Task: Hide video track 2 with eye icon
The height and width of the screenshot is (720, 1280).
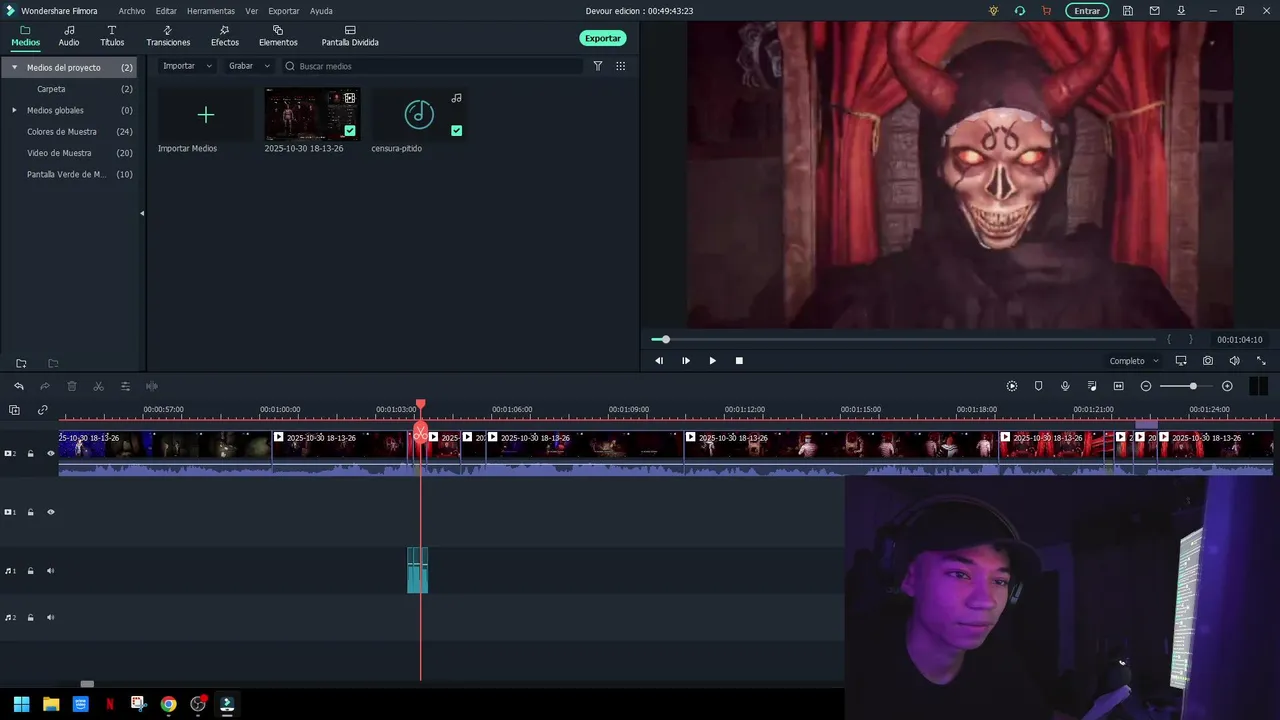Action: (x=51, y=454)
